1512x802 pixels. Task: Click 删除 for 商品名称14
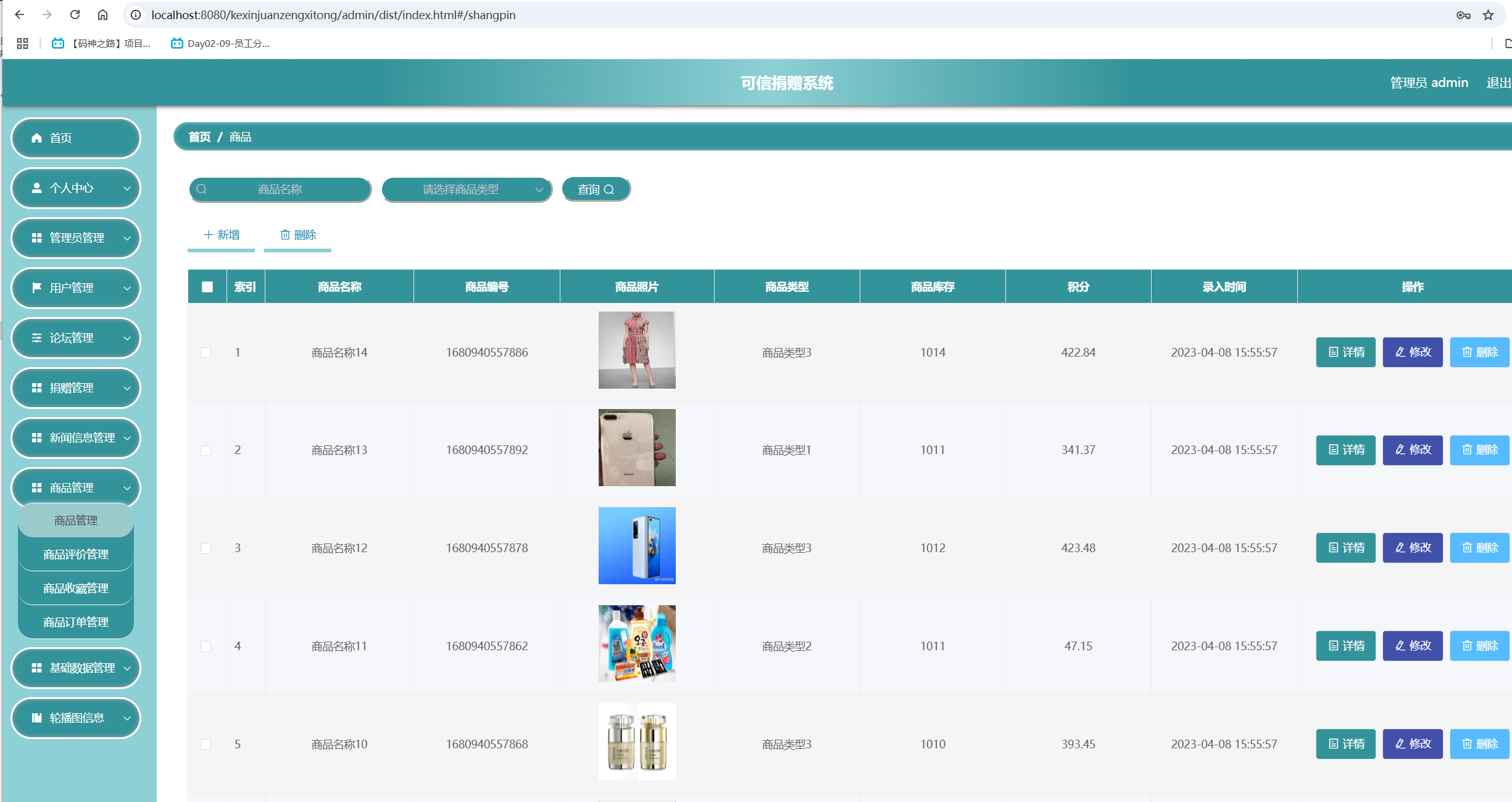[x=1480, y=352]
